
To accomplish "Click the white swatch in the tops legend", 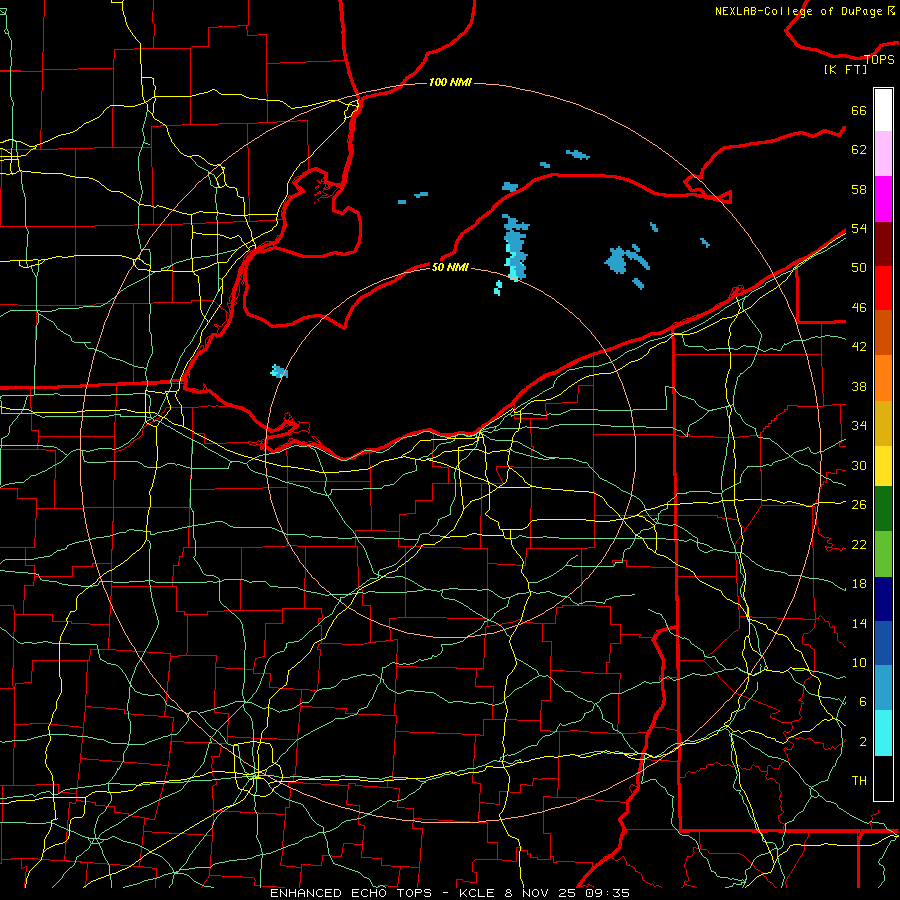I will point(883,110).
